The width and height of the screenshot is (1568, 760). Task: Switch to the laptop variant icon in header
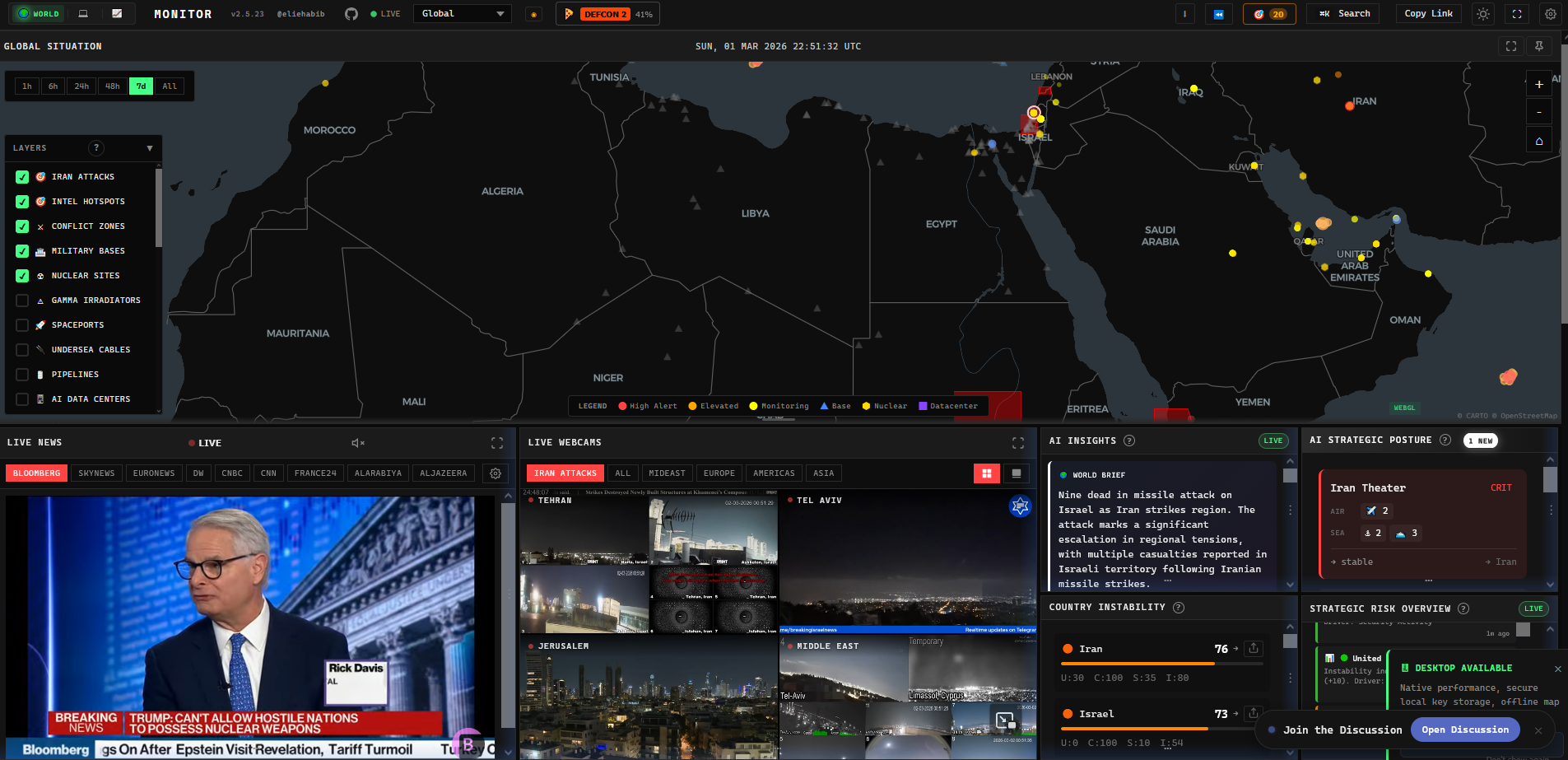[83, 14]
